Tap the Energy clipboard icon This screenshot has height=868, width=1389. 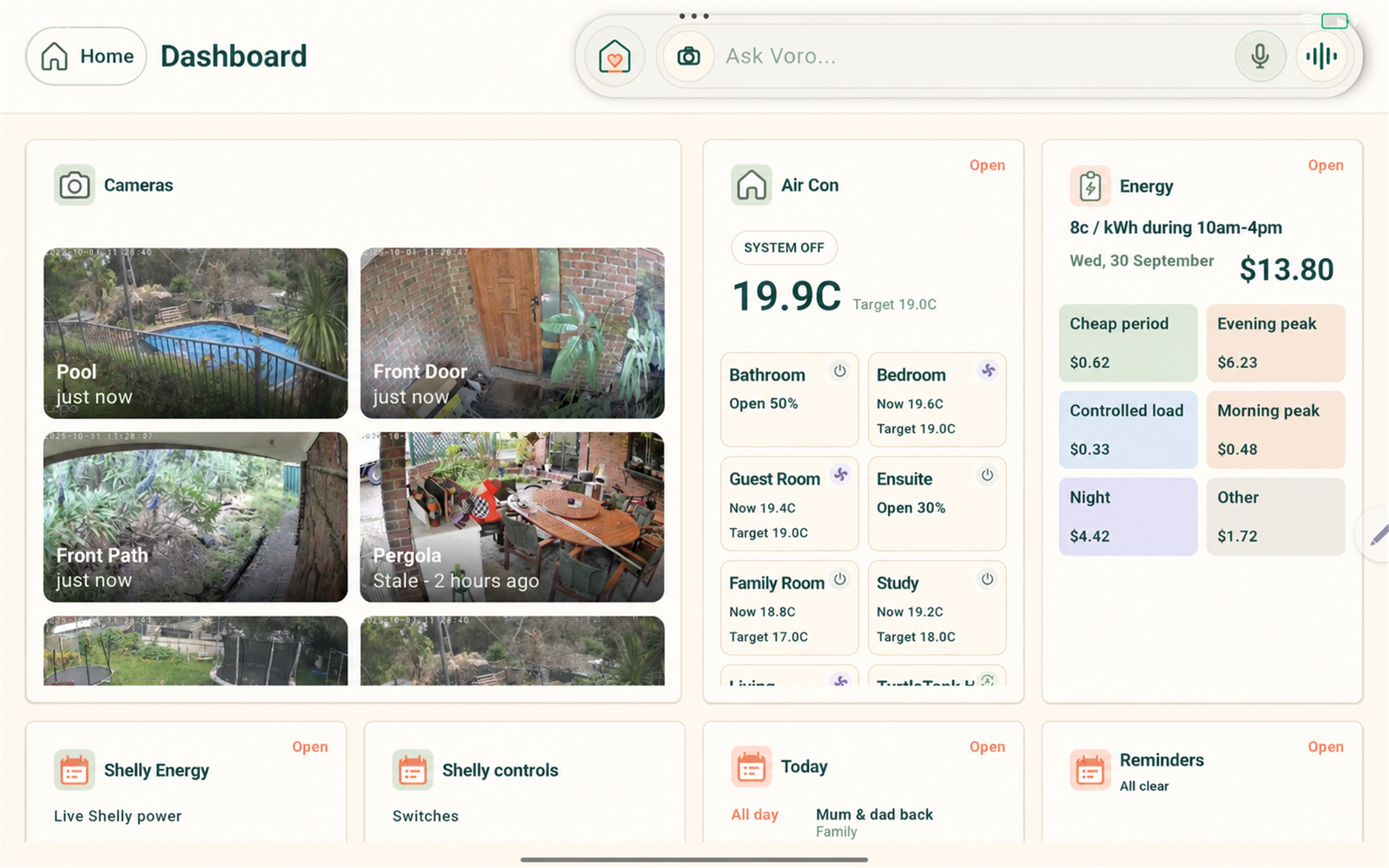1089,186
